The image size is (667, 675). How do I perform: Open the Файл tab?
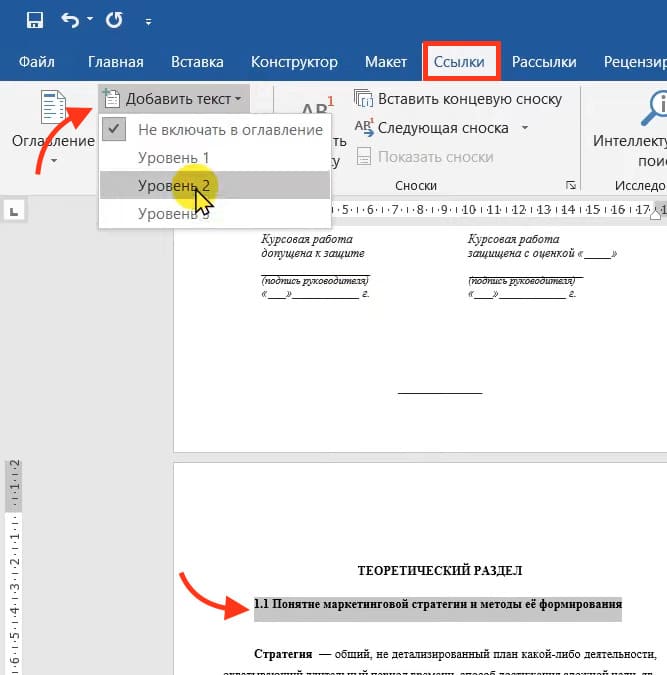[37, 62]
